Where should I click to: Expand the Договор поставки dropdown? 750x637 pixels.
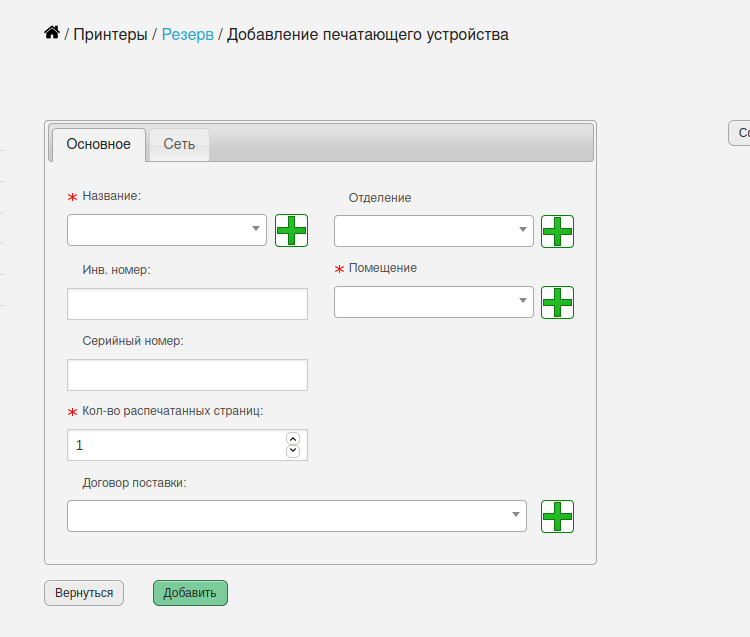(x=297, y=516)
